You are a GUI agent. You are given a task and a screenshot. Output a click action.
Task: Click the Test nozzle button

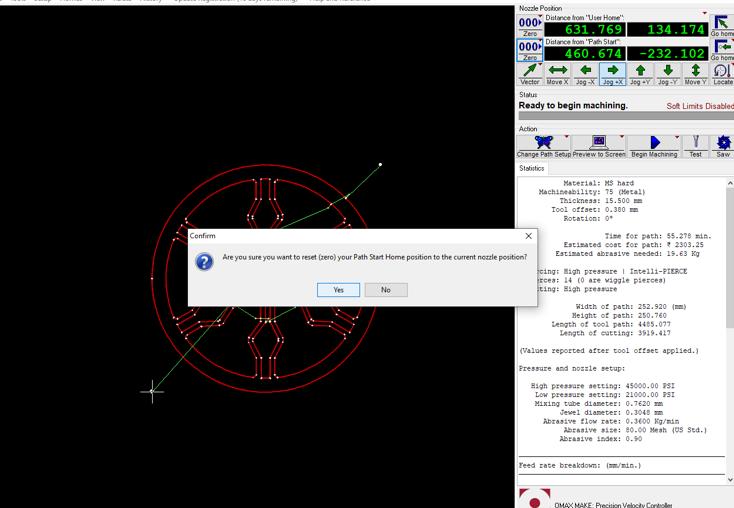(696, 147)
